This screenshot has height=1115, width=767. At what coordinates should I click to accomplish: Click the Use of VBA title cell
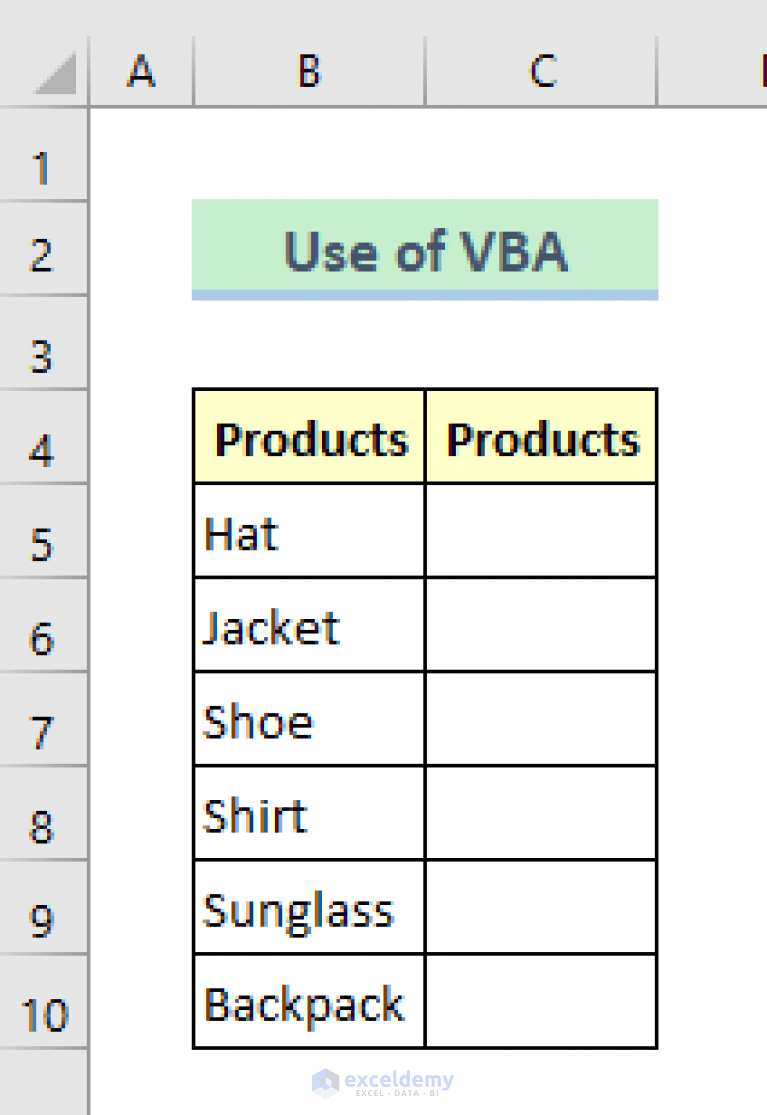click(424, 251)
